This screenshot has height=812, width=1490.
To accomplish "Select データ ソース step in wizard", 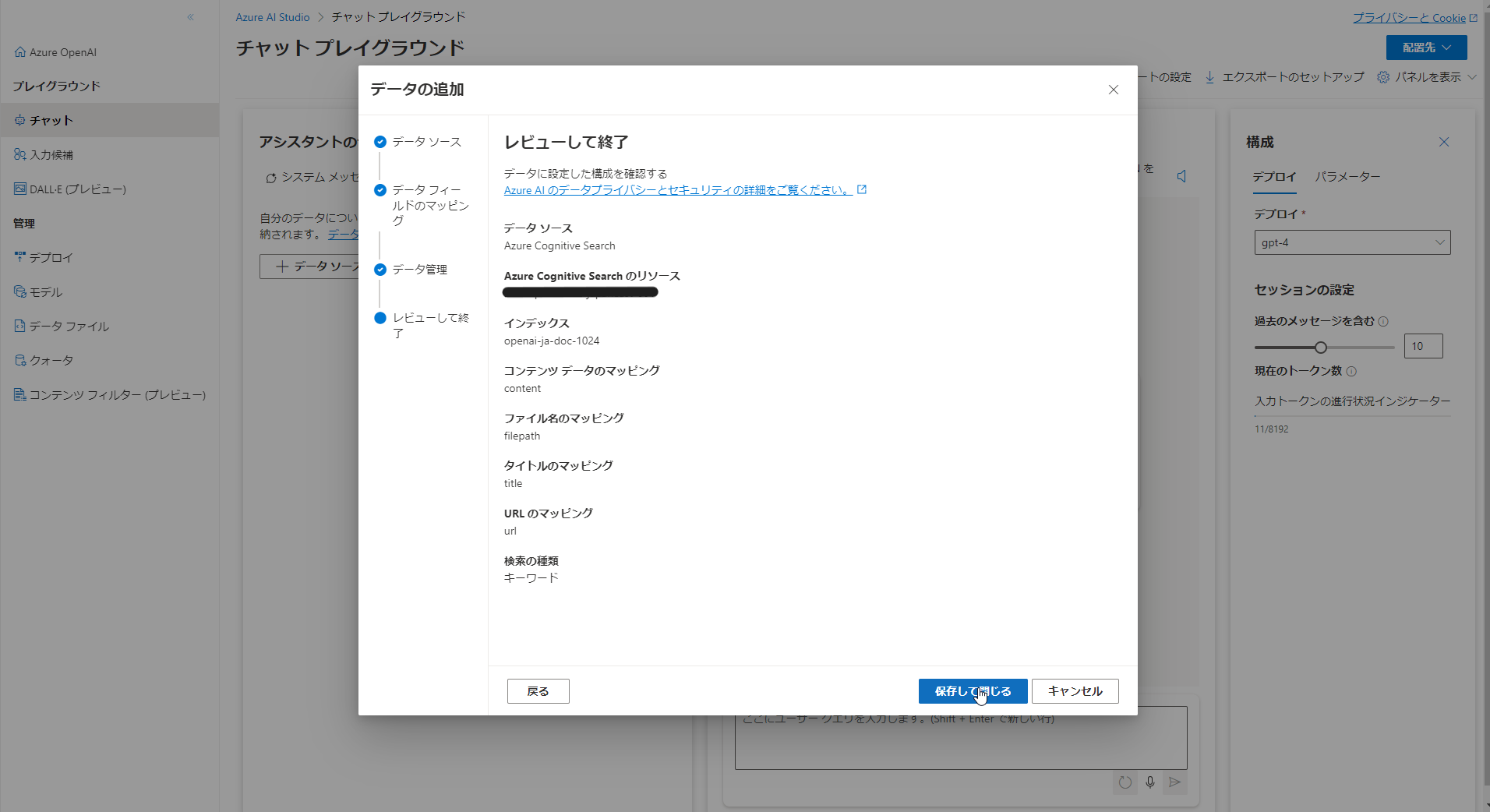I will [418, 142].
